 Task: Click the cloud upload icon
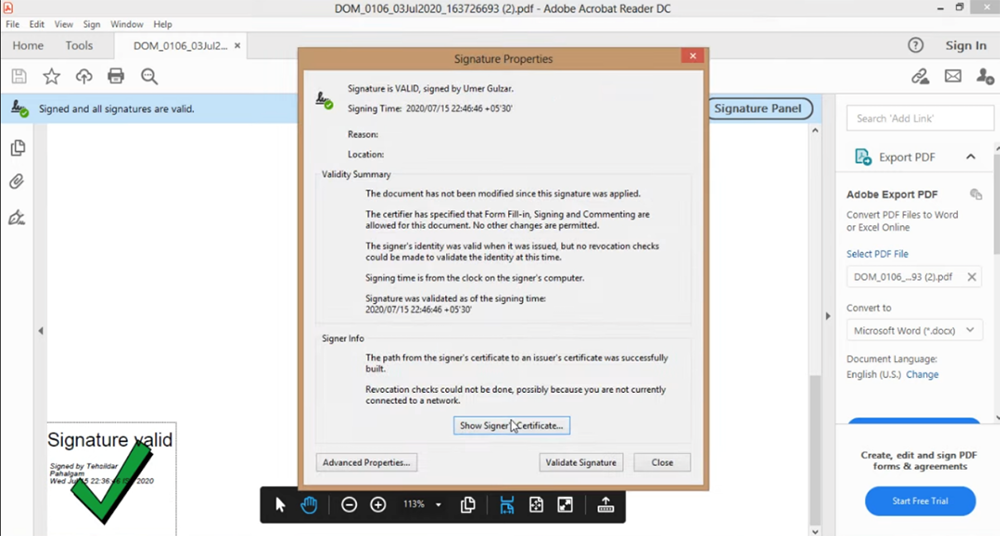click(x=84, y=76)
